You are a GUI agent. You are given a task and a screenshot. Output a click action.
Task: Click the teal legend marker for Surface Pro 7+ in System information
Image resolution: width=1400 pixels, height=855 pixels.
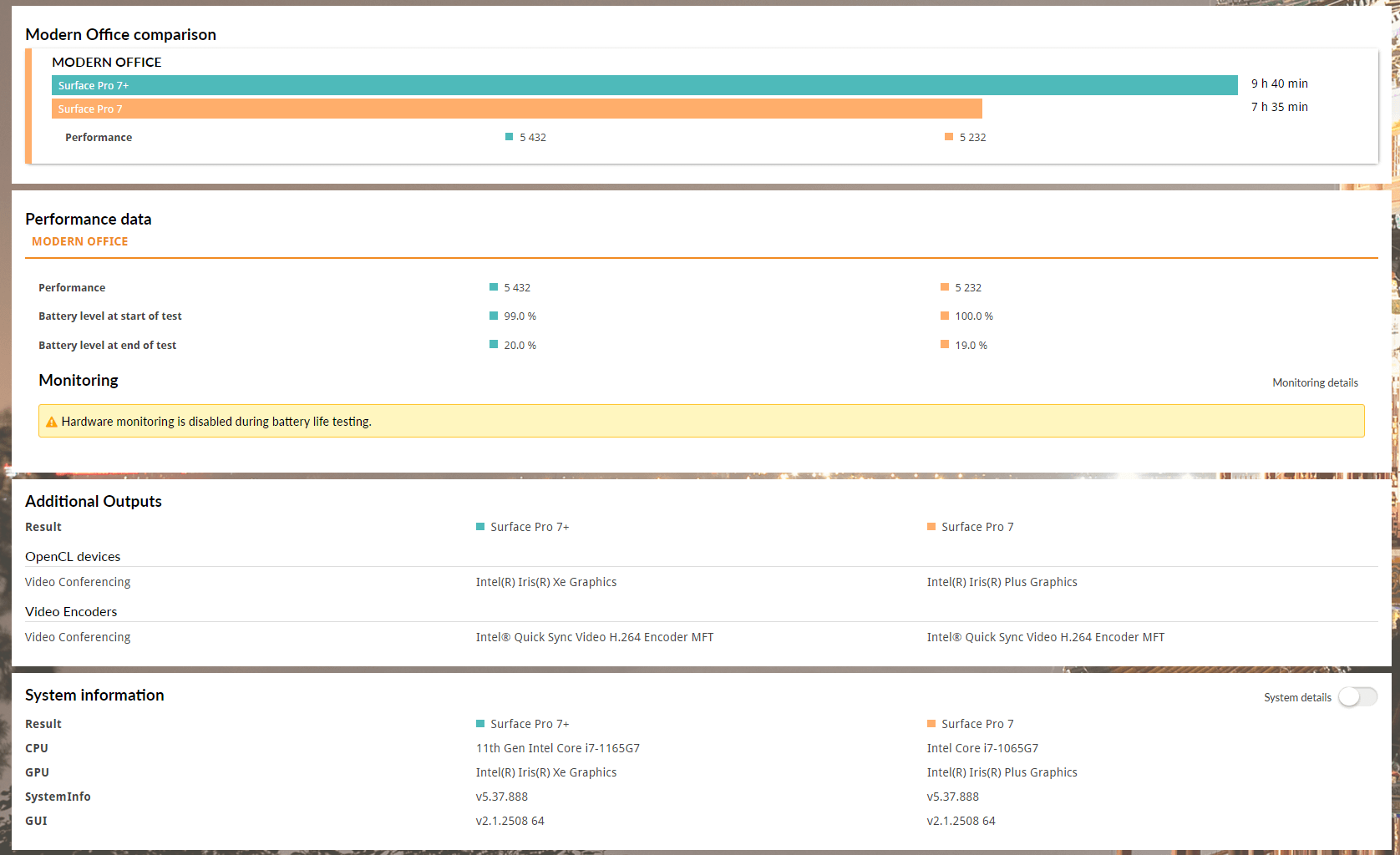tap(480, 723)
